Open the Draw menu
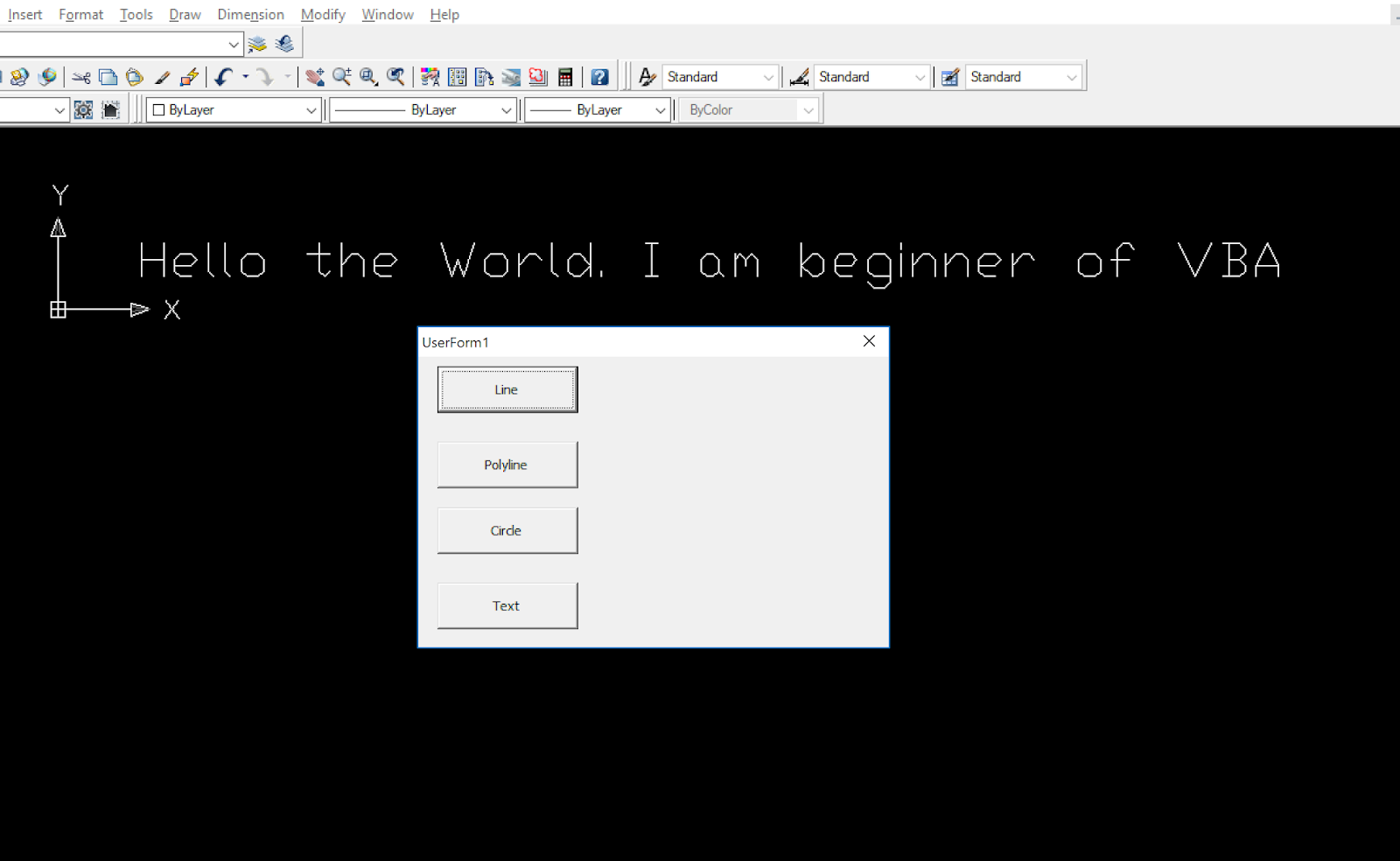This screenshot has height=861, width=1400. pos(184,14)
